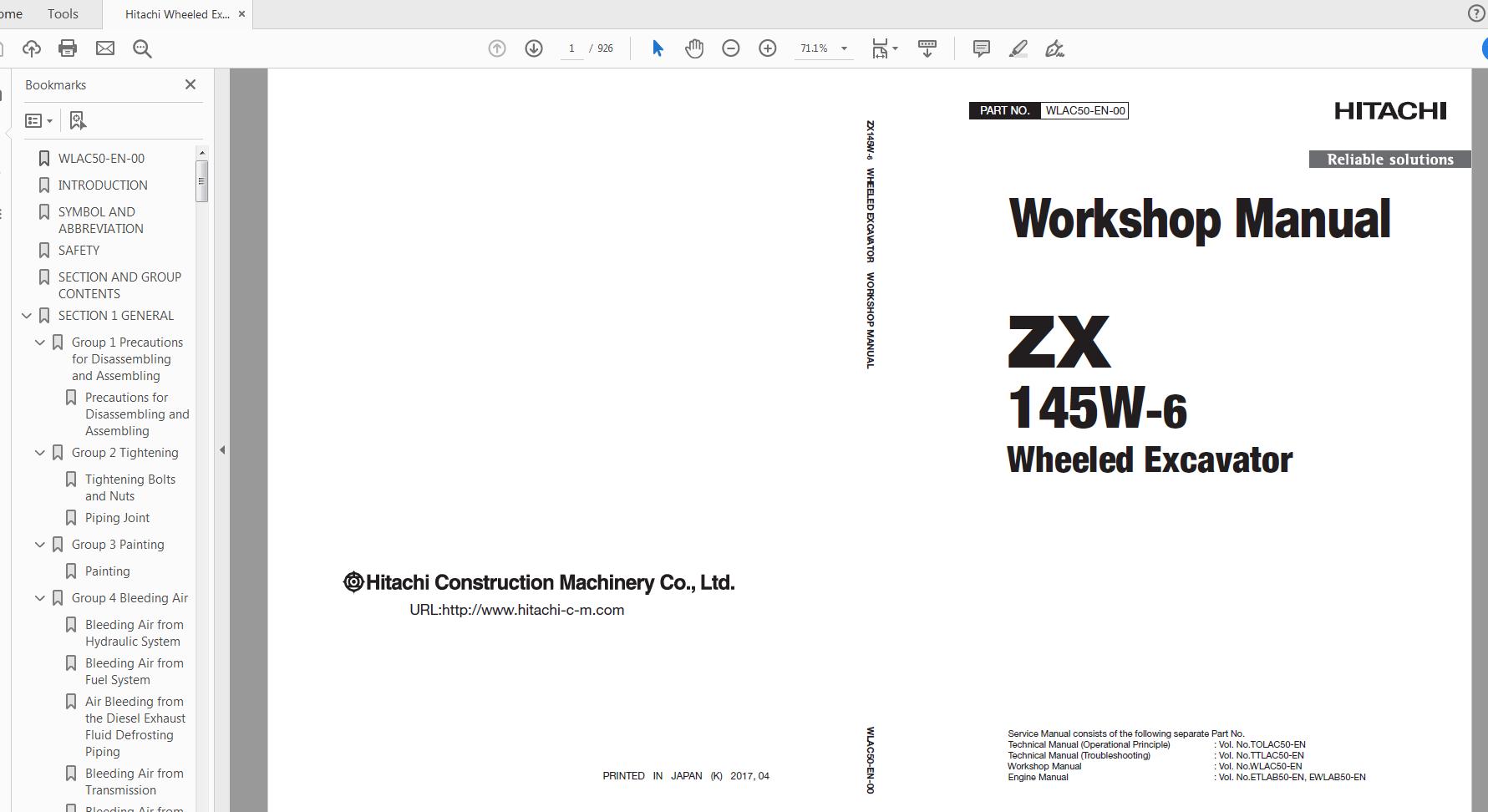Add a comment sticky note
The image size is (1488, 812).
(x=982, y=48)
